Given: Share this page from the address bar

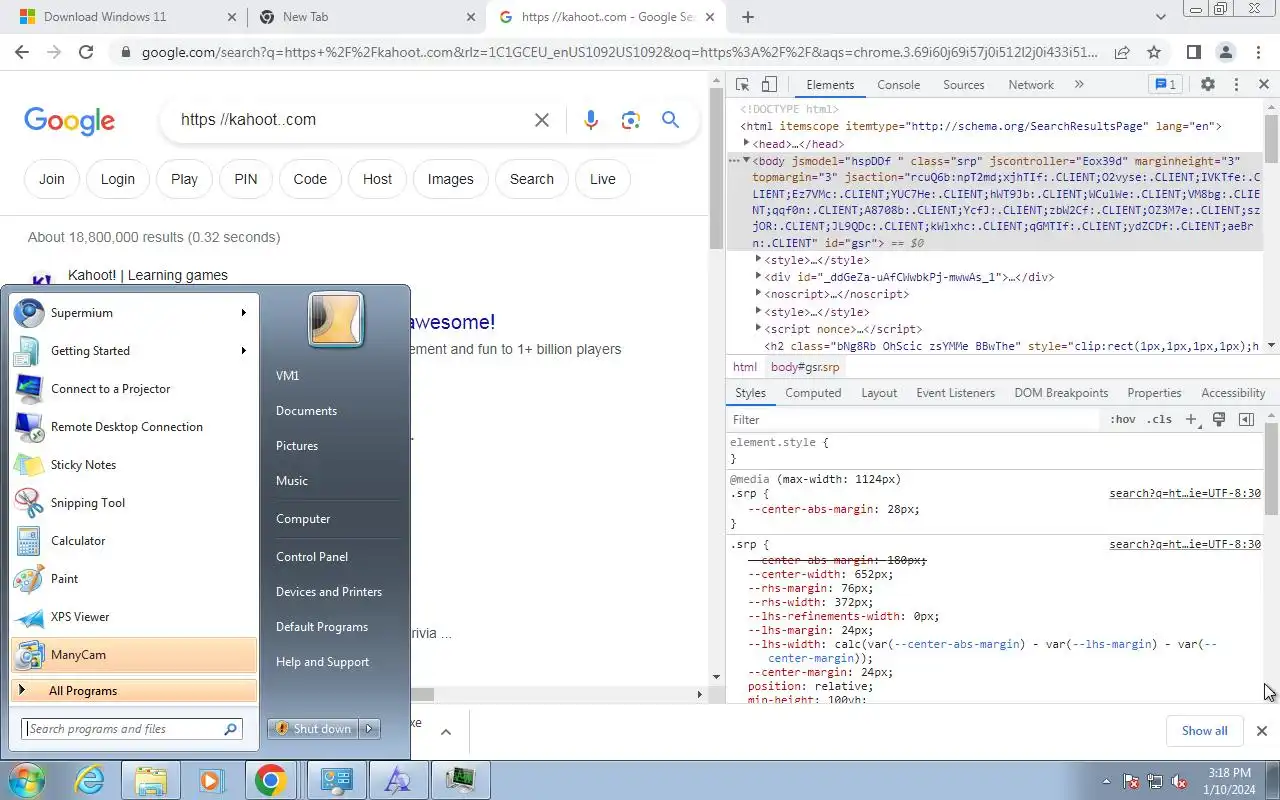Looking at the screenshot, I should point(1122,52).
